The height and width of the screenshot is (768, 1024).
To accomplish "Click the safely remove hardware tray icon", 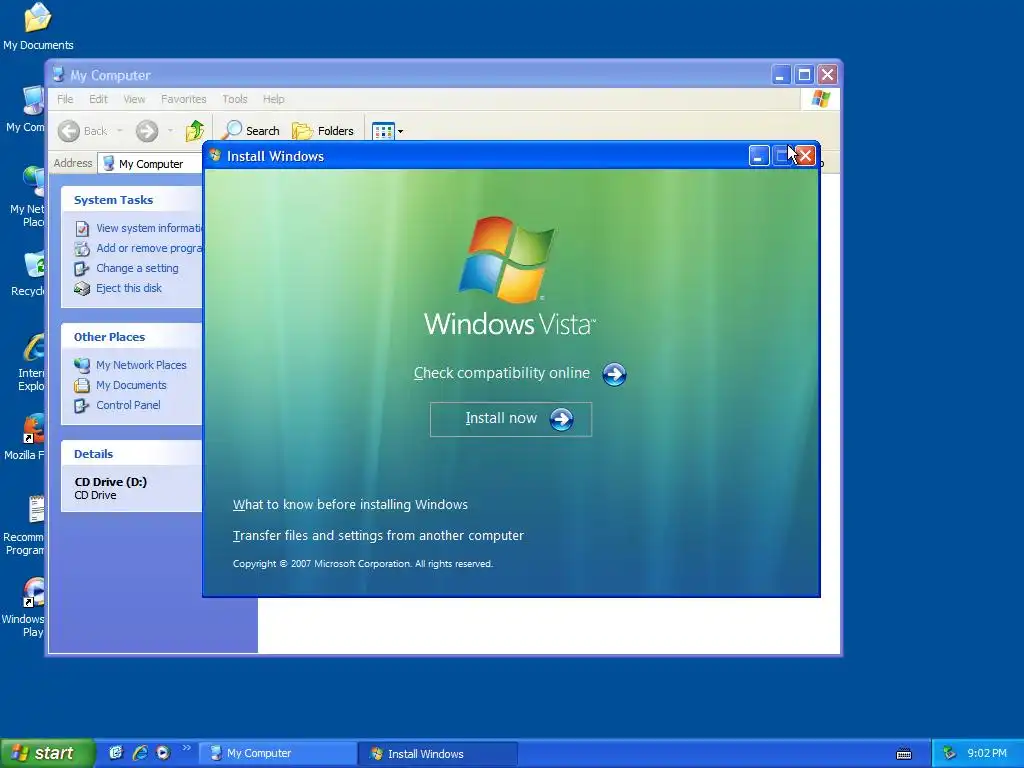I will [949, 754].
